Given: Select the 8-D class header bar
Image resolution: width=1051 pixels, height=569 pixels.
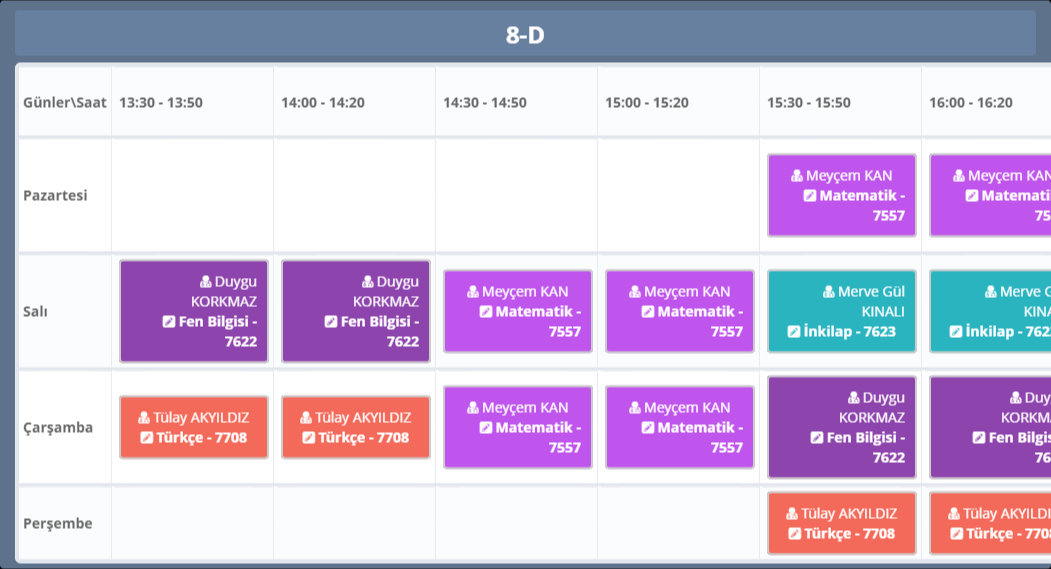Looking at the screenshot, I should [525, 36].
